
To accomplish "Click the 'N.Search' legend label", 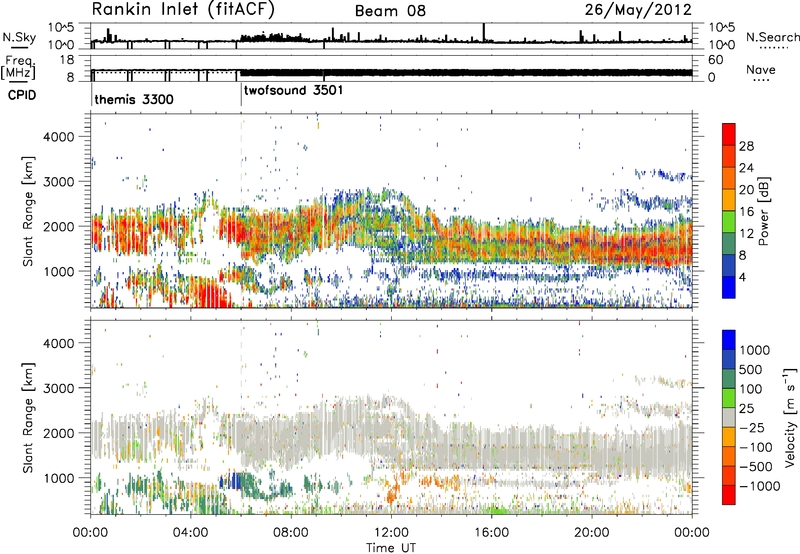I will coord(772,37).
